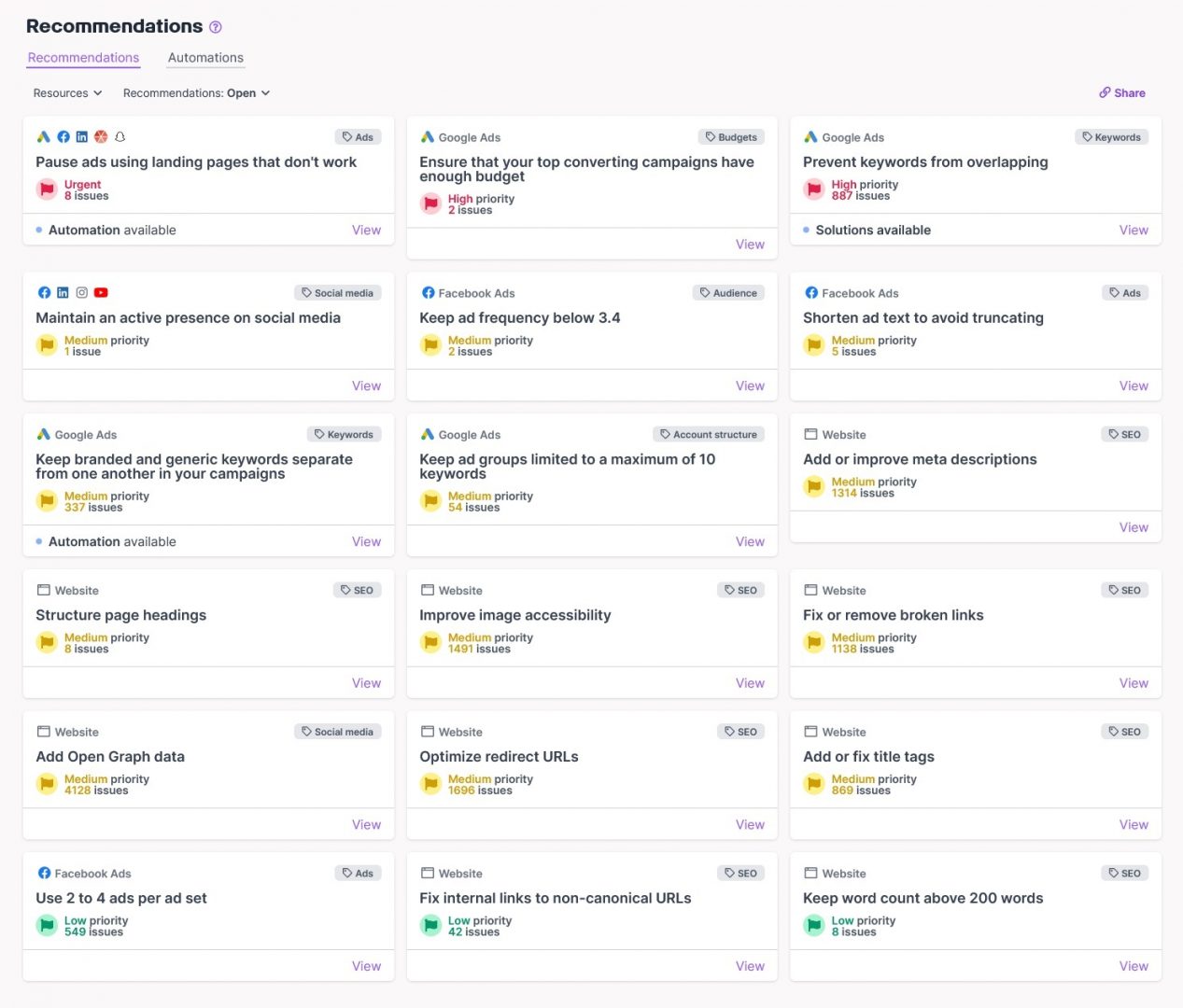Open the Resources dropdown
Image resolution: width=1183 pixels, height=1008 pixels.
click(x=66, y=92)
